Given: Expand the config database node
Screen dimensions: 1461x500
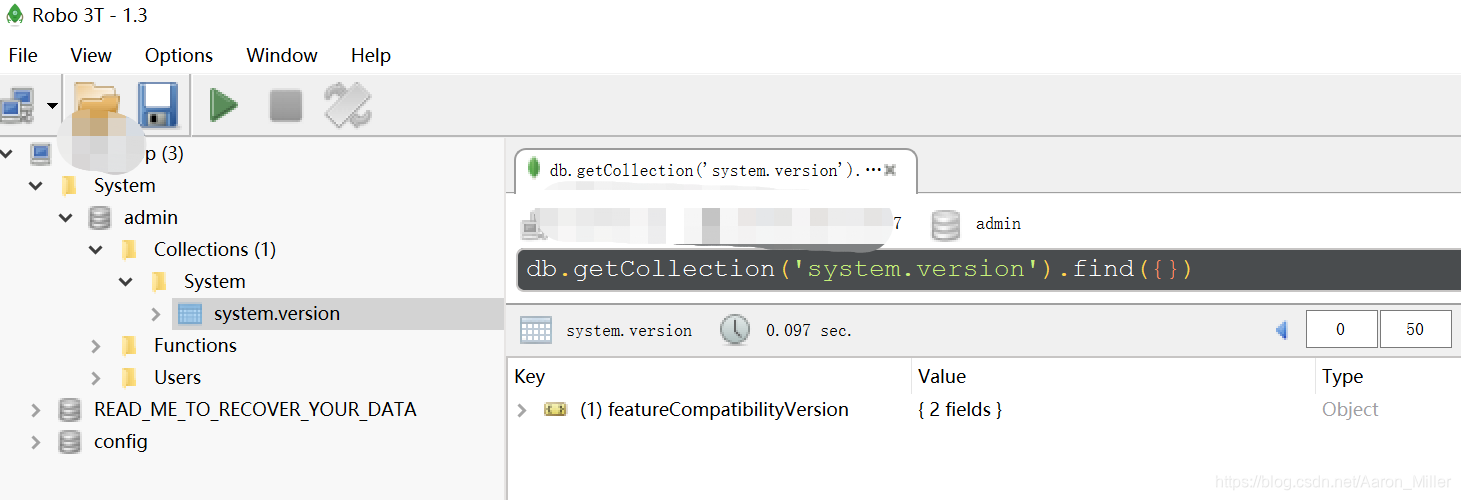Looking at the screenshot, I should click(x=36, y=442).
